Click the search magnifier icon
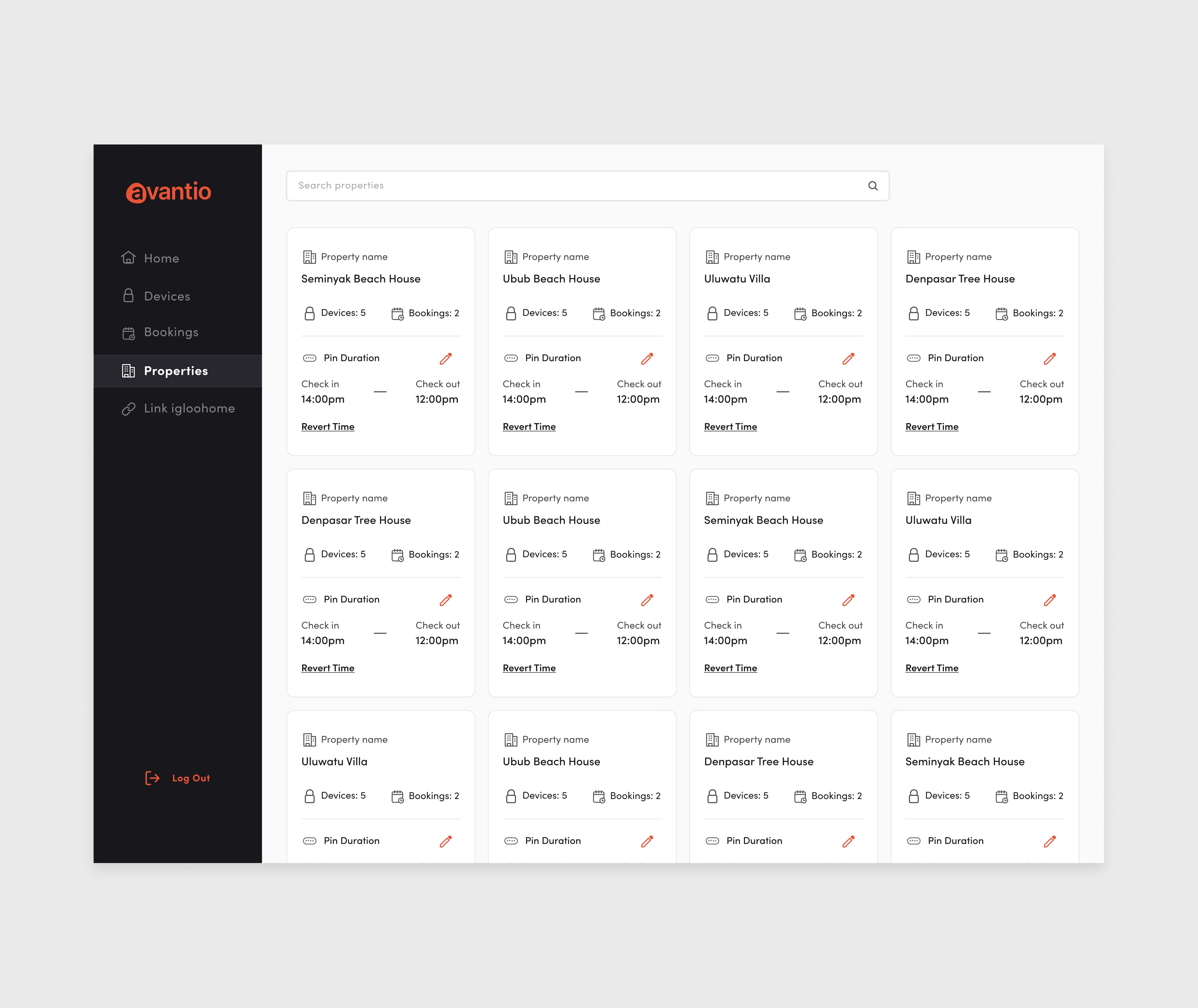The height and width of the screenshot is (1008, 1198). tap(872, 186)
